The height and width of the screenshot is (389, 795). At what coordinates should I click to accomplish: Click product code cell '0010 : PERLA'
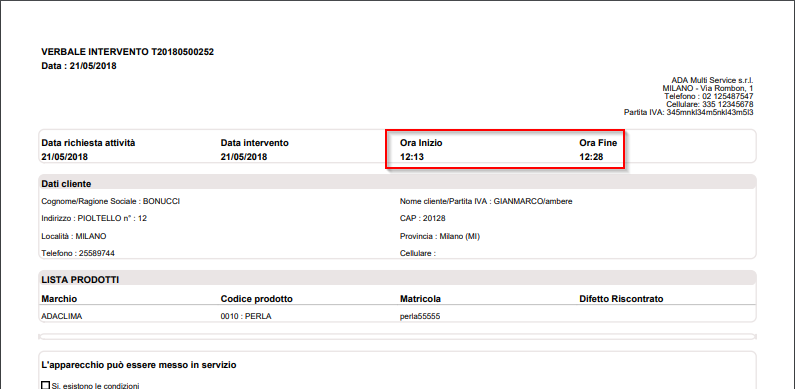click(x=246, y=316)
